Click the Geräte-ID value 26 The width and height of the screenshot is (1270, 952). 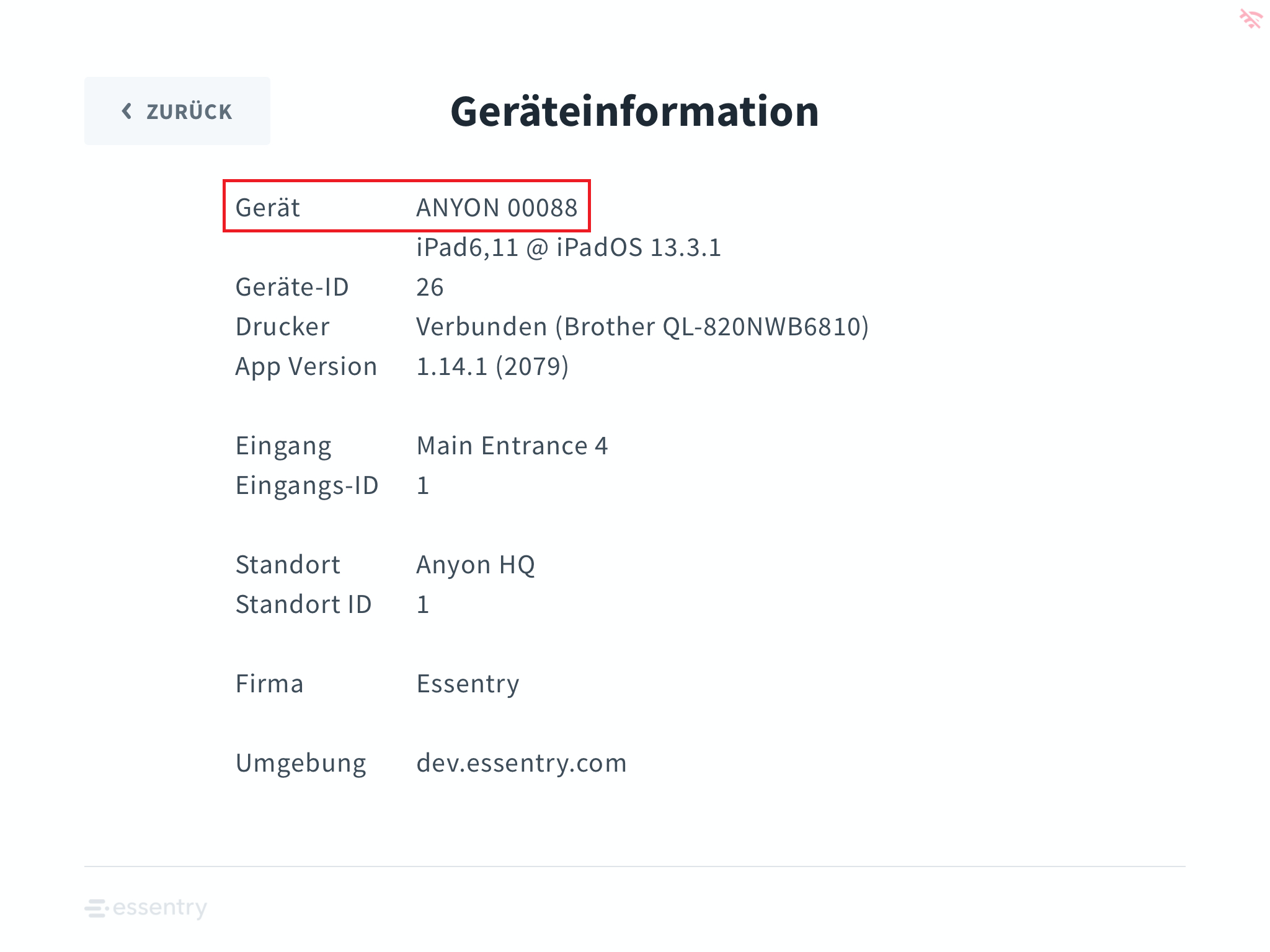(x=430, y=287)
